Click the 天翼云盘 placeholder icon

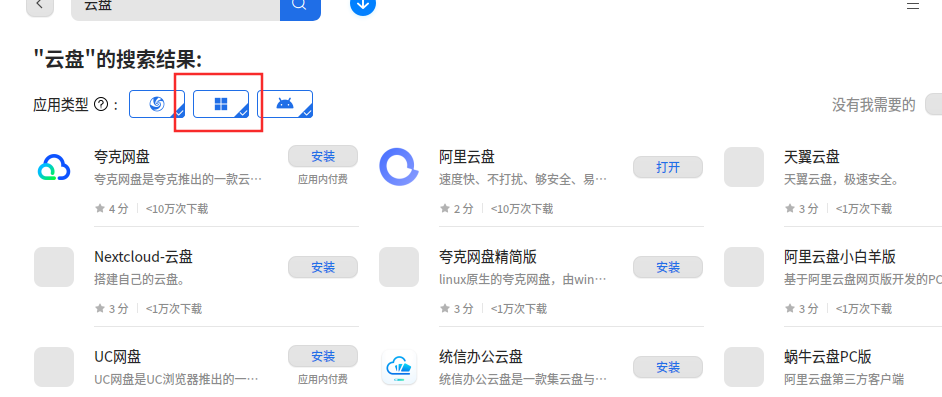[744, 167]
